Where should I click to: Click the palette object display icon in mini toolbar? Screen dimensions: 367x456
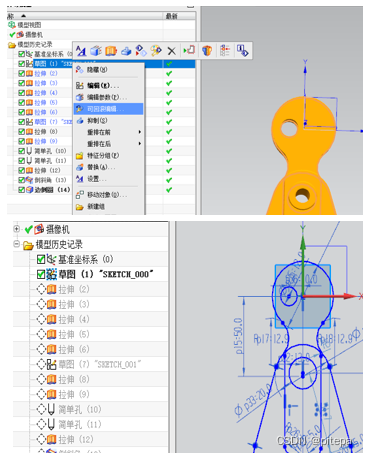point(156,51)
